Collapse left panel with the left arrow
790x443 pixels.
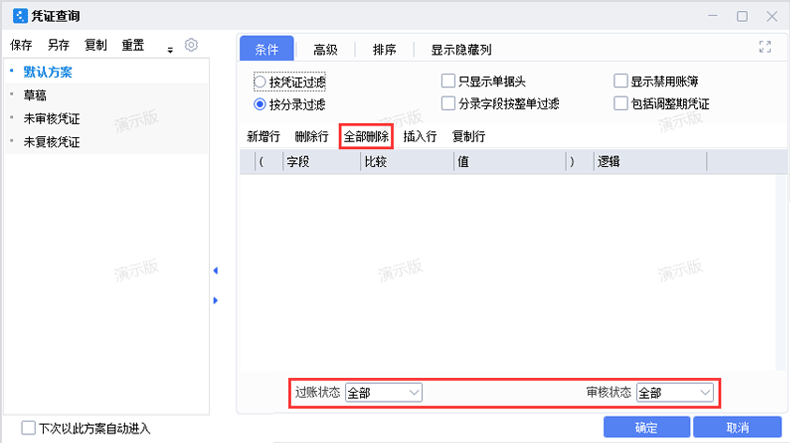click(x=216, y=271)
